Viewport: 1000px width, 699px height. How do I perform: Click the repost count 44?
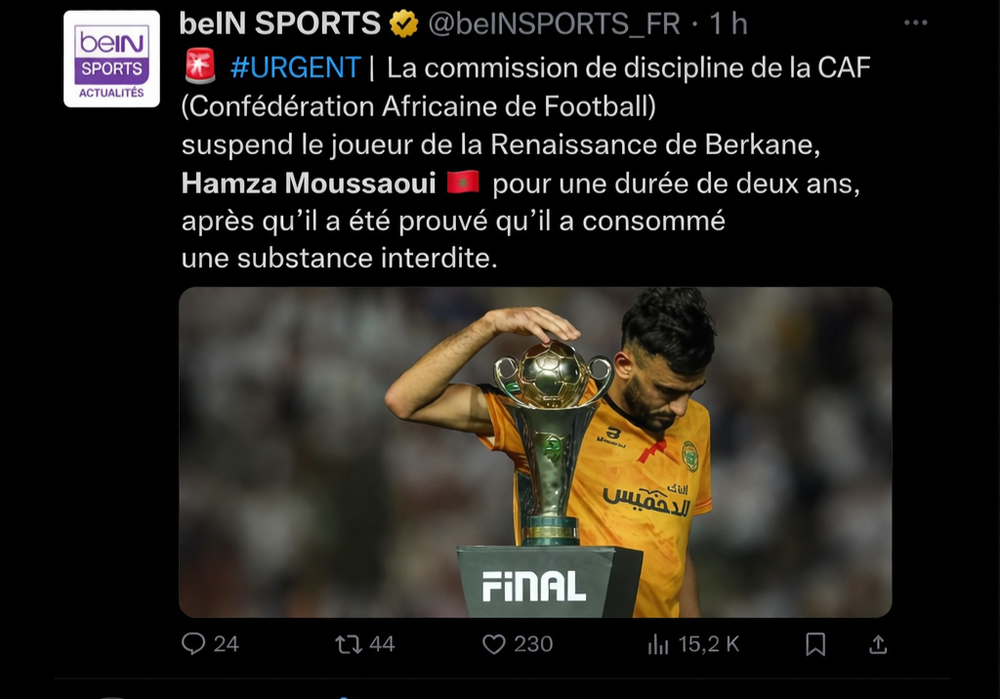click(x=382, y=644)
